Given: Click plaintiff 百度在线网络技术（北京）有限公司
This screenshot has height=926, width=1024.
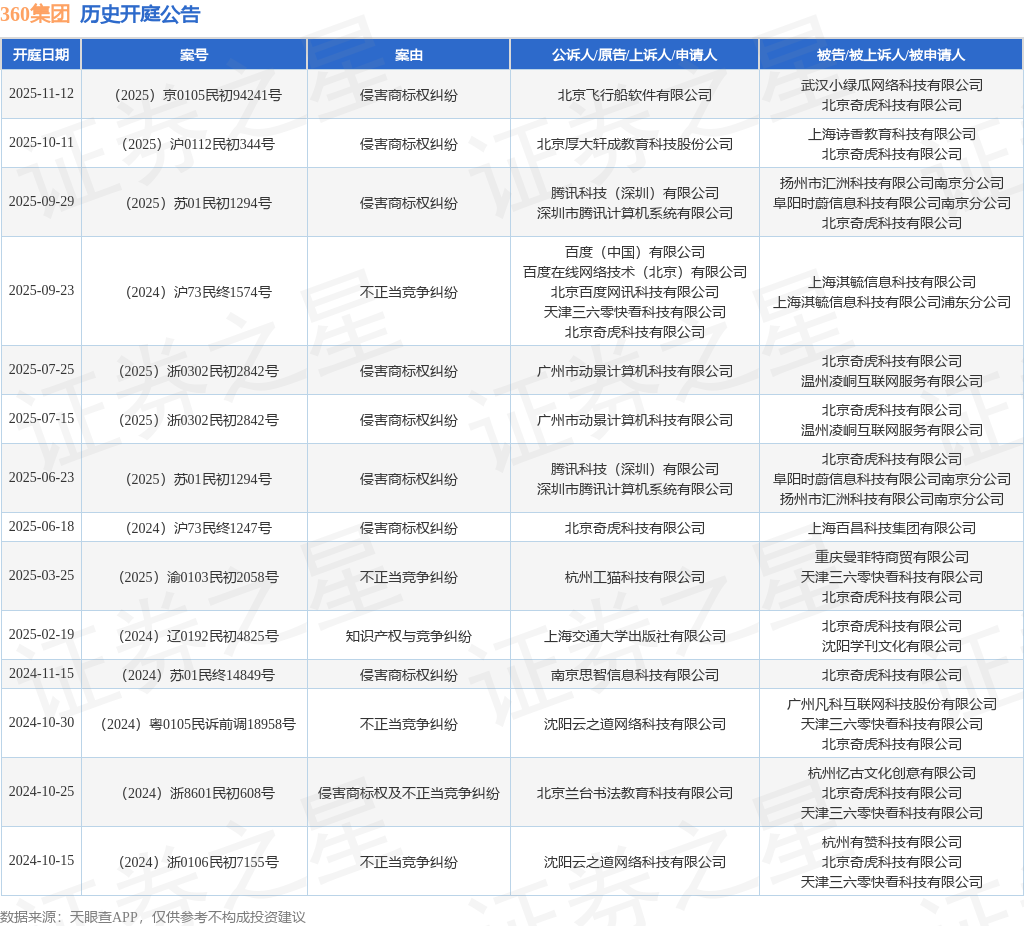Looking at the screenshot, I should 635,272.
